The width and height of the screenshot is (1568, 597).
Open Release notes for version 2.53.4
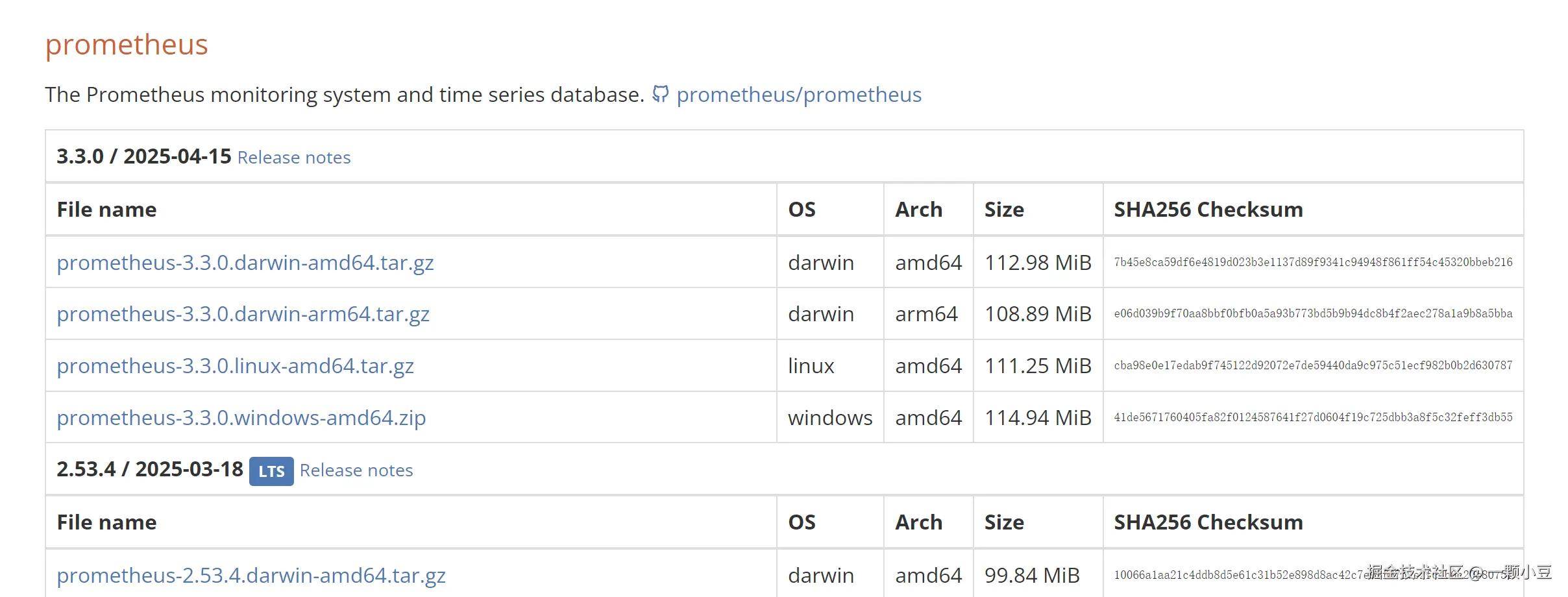(356, 470)
